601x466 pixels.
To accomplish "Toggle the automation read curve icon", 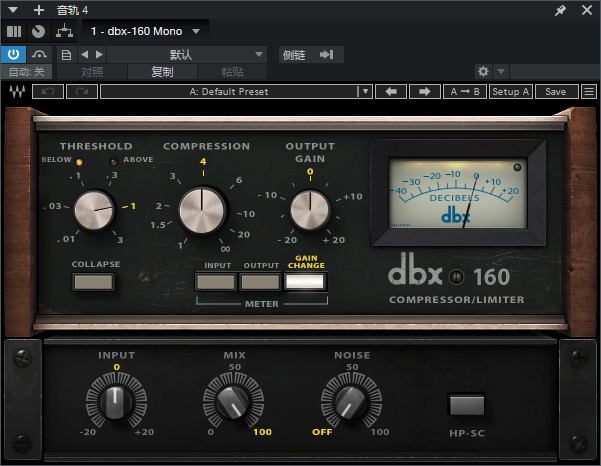I will [39, 54].
